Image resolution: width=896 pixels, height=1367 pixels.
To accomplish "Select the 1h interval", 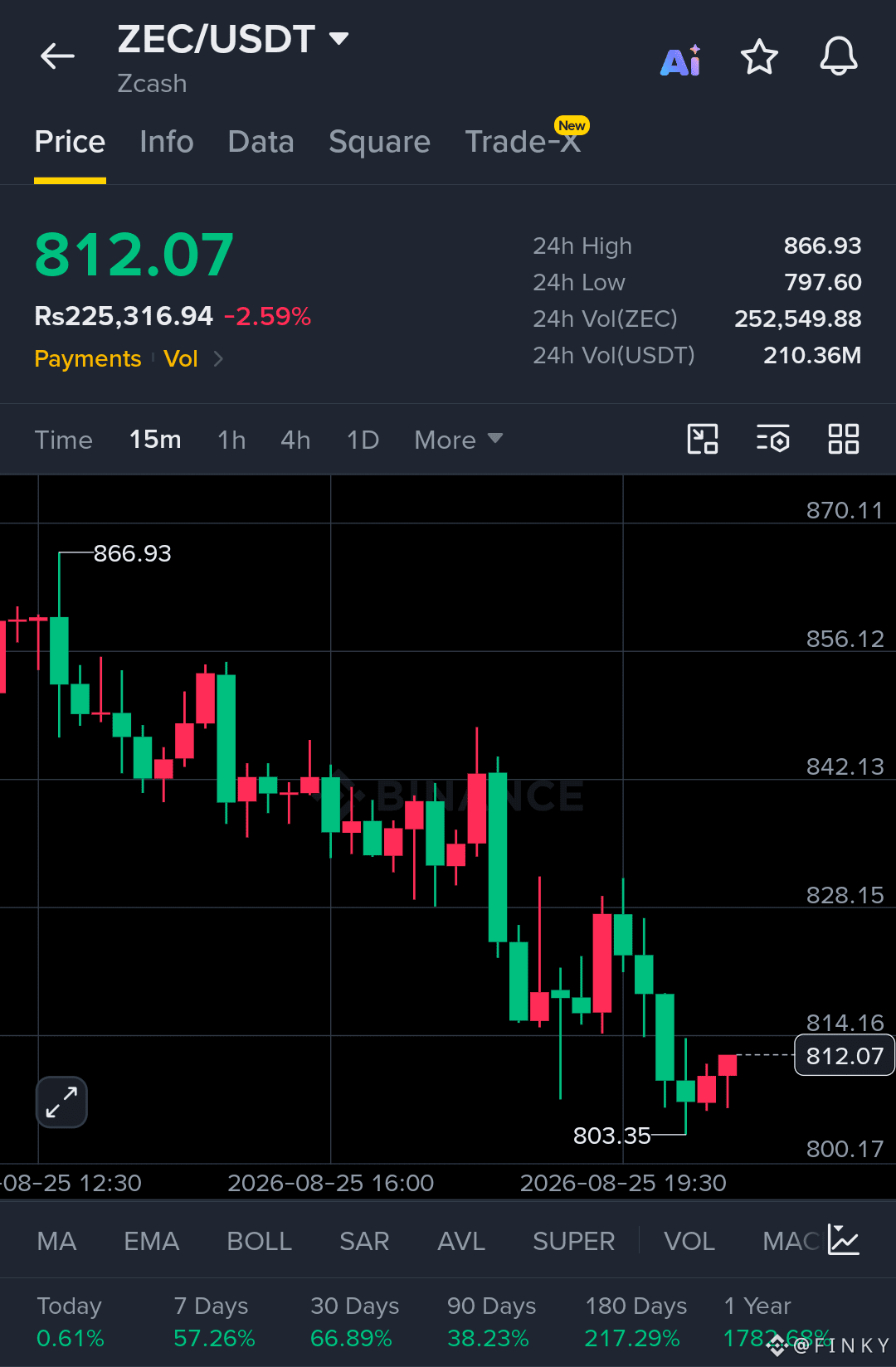I will [x=231, y=440].
